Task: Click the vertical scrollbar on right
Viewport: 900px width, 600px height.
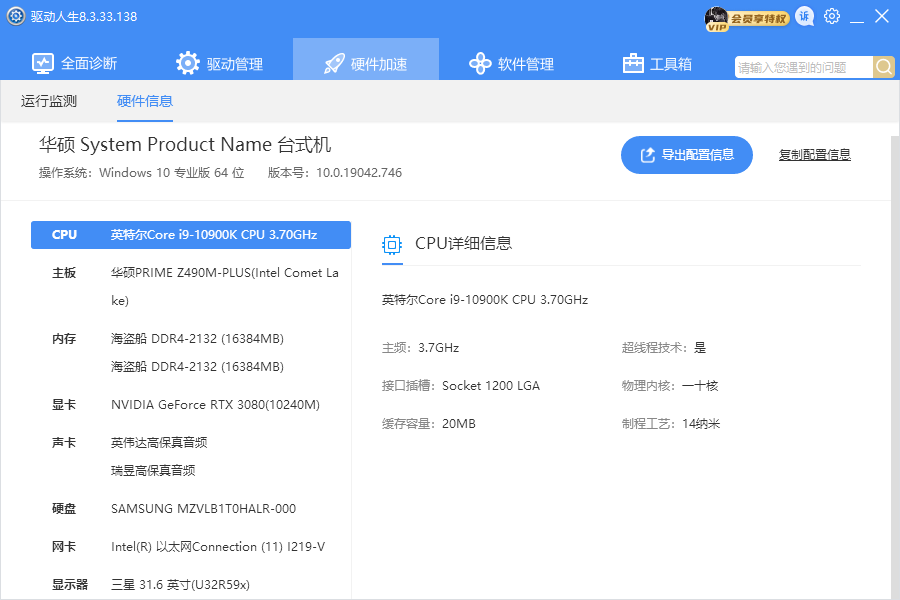Action: 895,367
